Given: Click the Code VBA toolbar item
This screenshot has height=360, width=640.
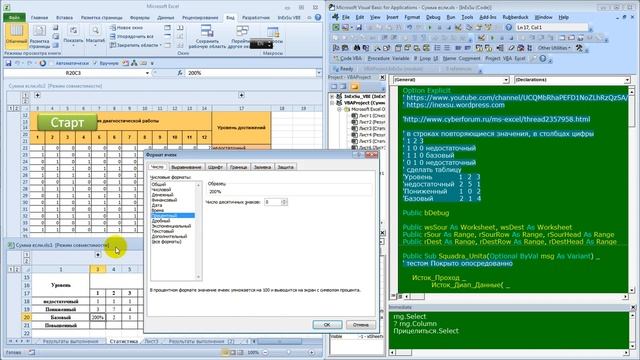Looking at the screenshot, I should point(347,59).
